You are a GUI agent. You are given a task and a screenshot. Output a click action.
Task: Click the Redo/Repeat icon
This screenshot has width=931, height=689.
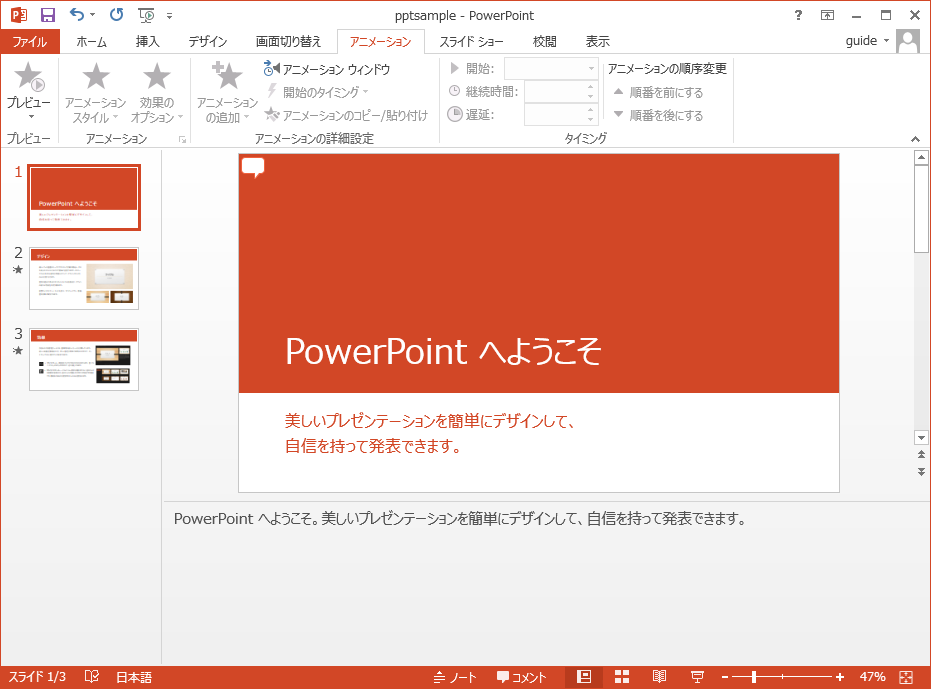click(116, 14)
